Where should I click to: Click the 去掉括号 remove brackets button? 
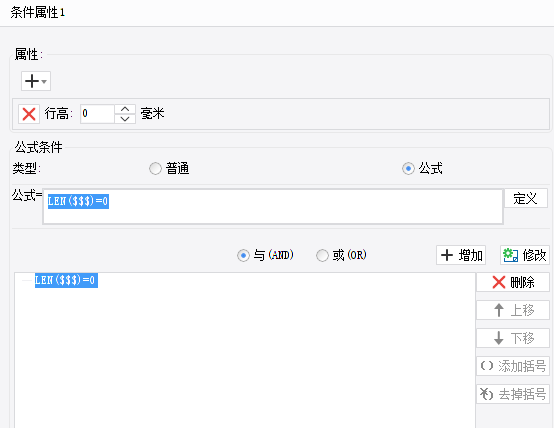(513, 394)
